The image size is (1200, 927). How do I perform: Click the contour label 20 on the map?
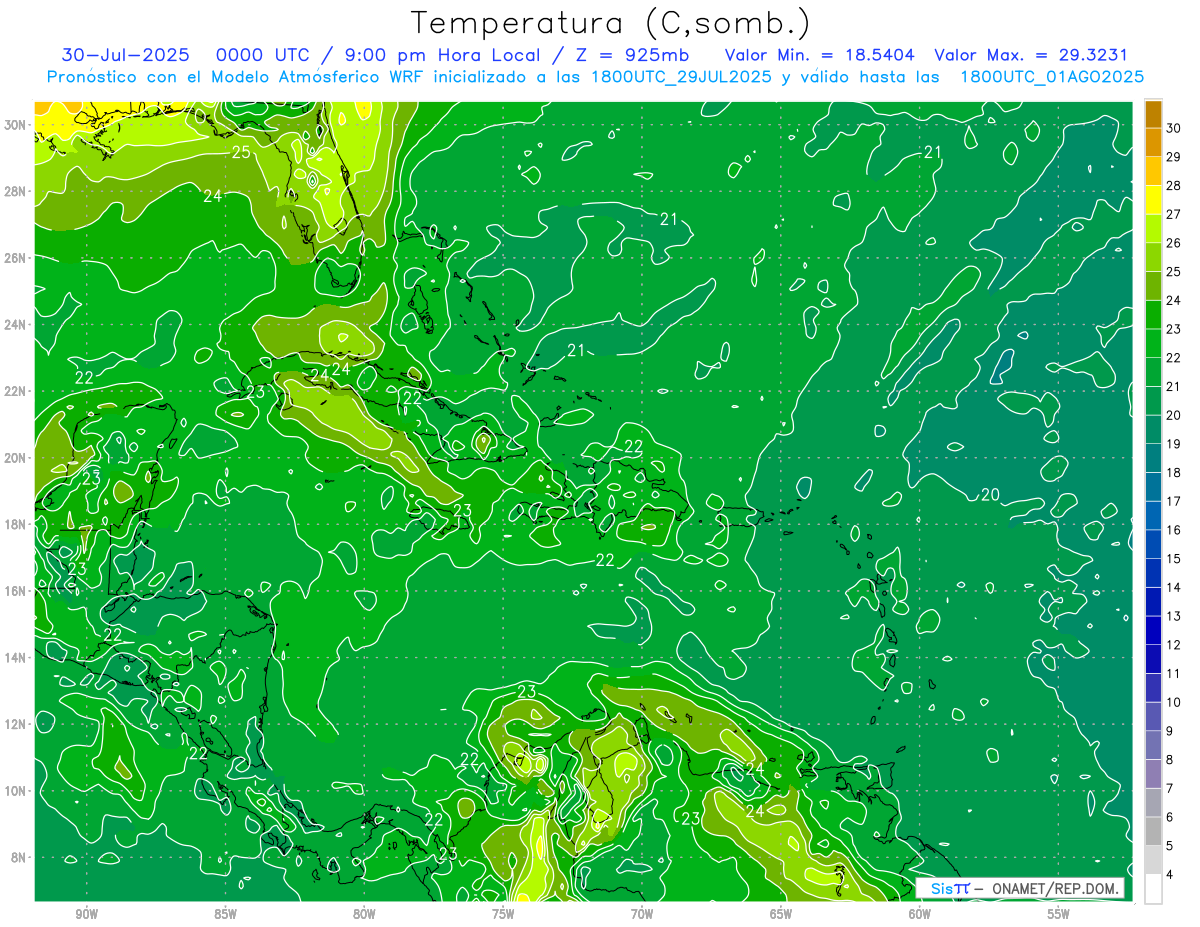[x=990, y=495]
